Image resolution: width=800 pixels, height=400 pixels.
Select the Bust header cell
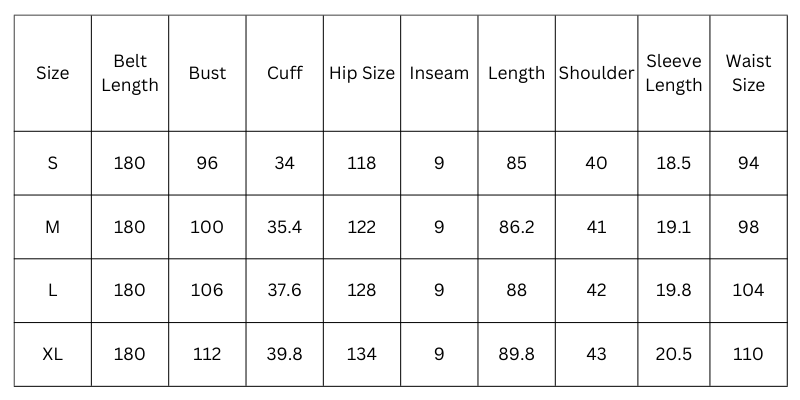[207, 73]
